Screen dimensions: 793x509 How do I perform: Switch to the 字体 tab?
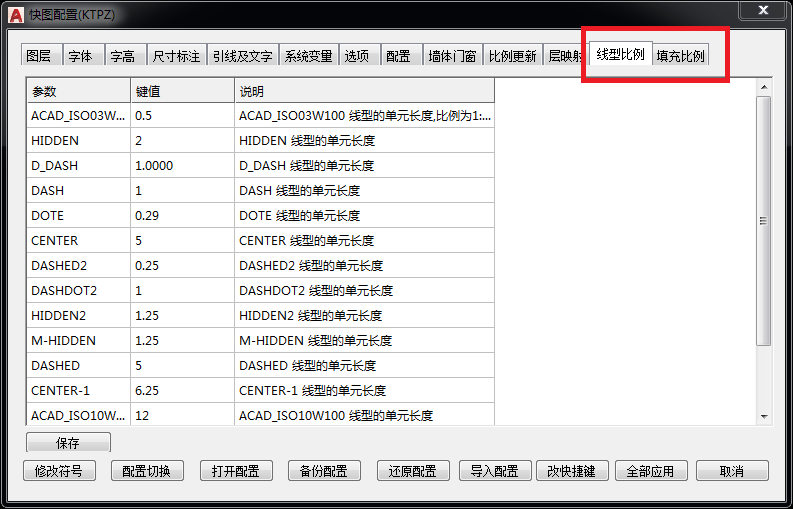(84, 55)
